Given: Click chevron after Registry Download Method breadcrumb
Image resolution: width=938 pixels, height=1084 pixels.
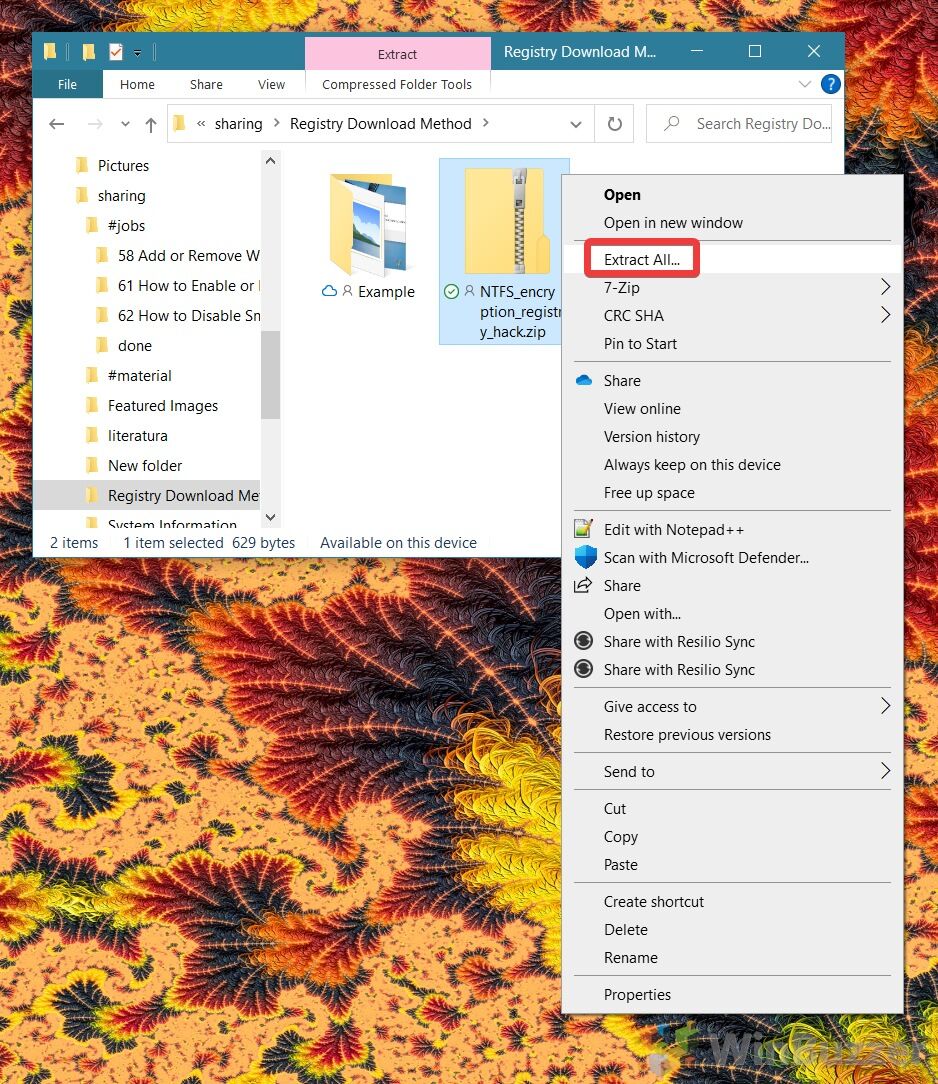Looking at the screenshot, I should pos(486,123).
